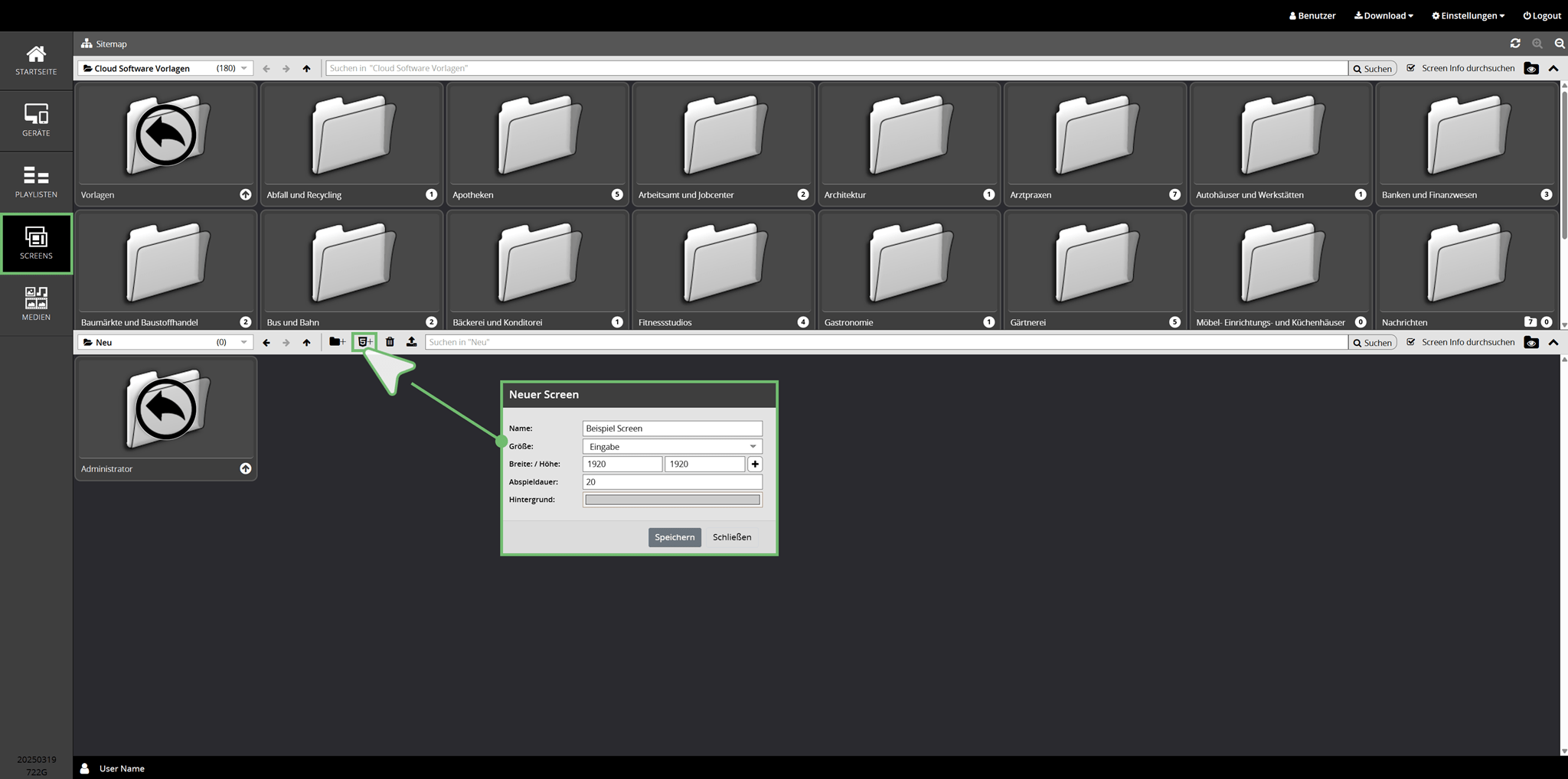
Task: Expand the Cloud Software Vorlagen folder dropdown
Action: pyautogui.click(x=244, y=68)
